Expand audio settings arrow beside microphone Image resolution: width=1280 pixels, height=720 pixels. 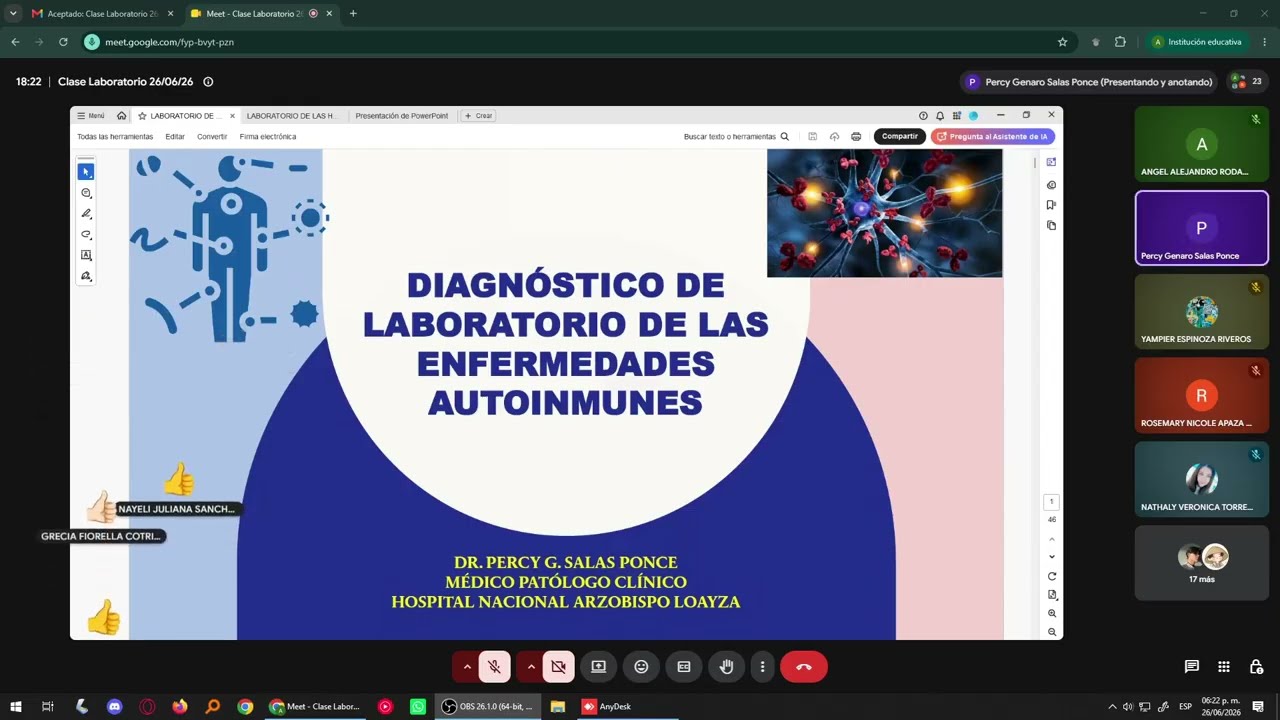point(466,667)
